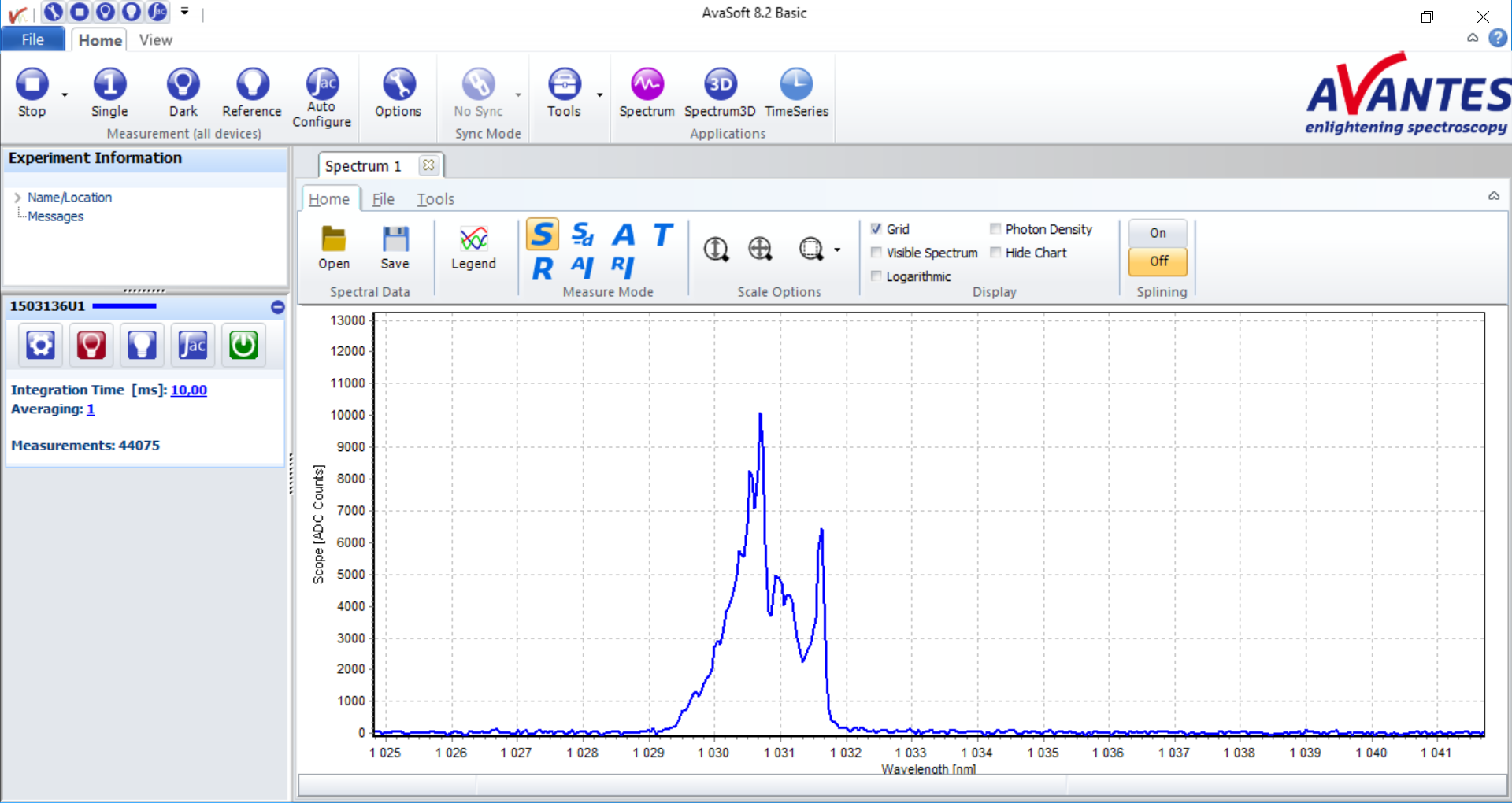1512x803 pixels.
Task: Select Scope measure mode S icon
Action: pos(543,235)
